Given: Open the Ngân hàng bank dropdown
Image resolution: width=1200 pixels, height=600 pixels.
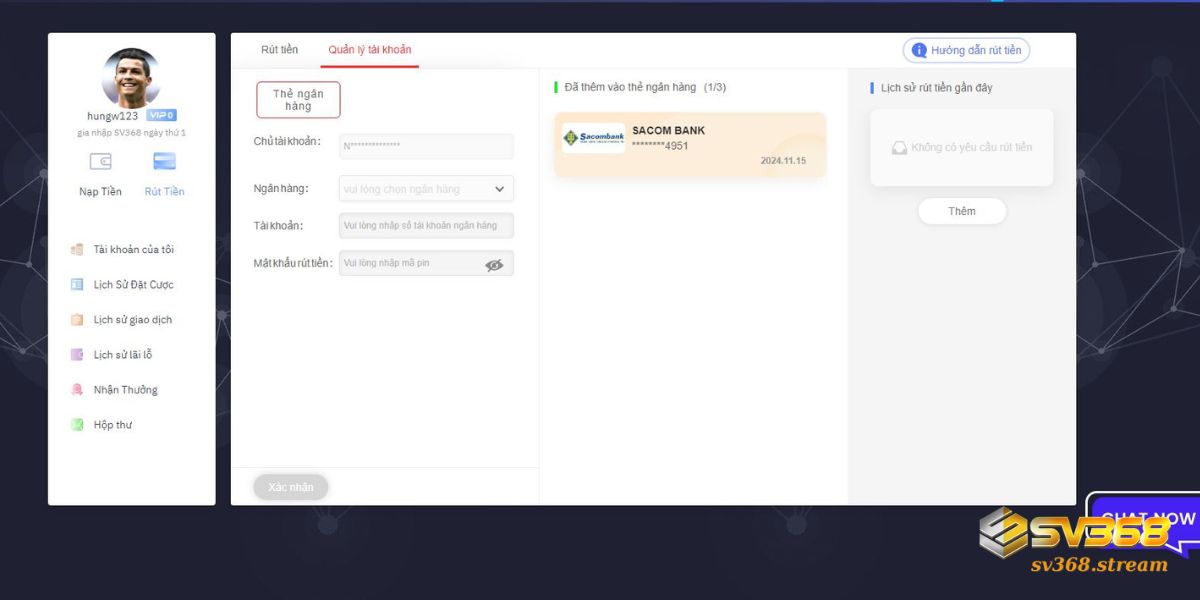Looking at the screenshot, I should tap(426, 189).
